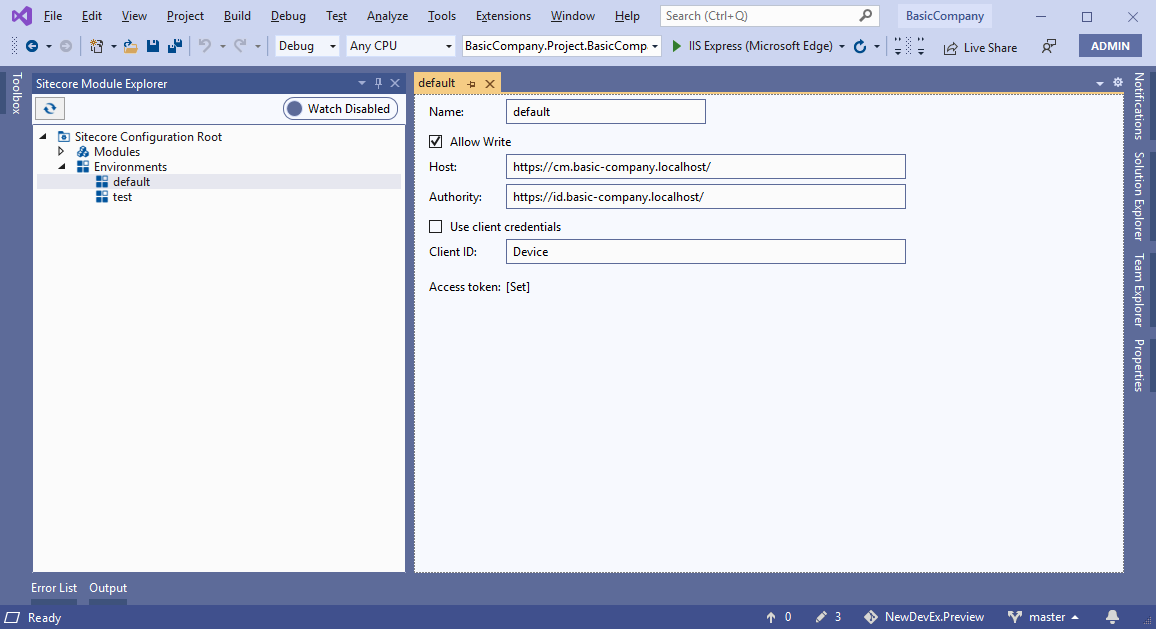
Task: Open the Extensions menu
Action: (x=503, y=15)
